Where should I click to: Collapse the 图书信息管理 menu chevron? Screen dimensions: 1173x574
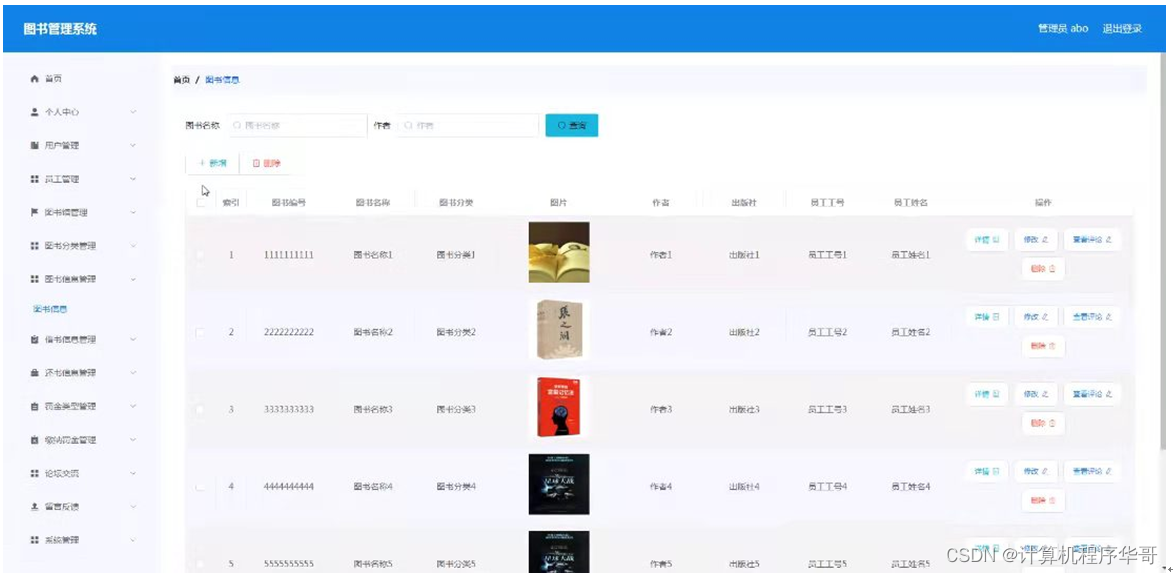click(133, 279)
